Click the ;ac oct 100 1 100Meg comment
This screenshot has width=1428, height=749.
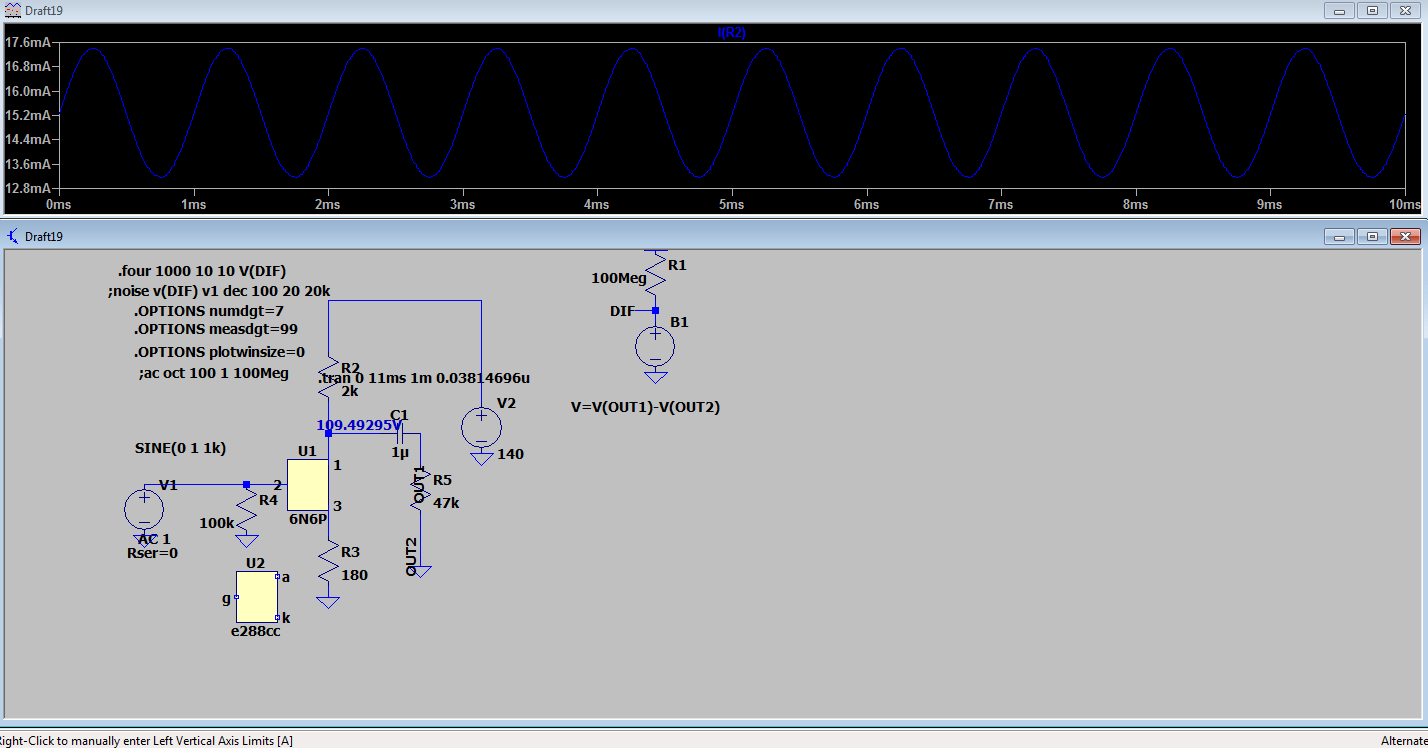(x=214, y=373)
